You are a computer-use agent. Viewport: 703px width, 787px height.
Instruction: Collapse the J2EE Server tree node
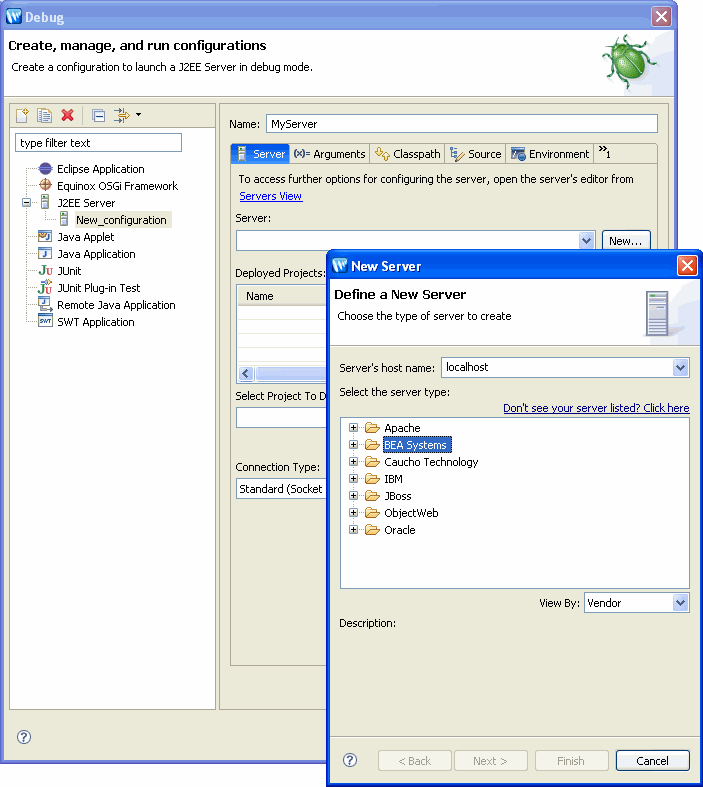27,203
